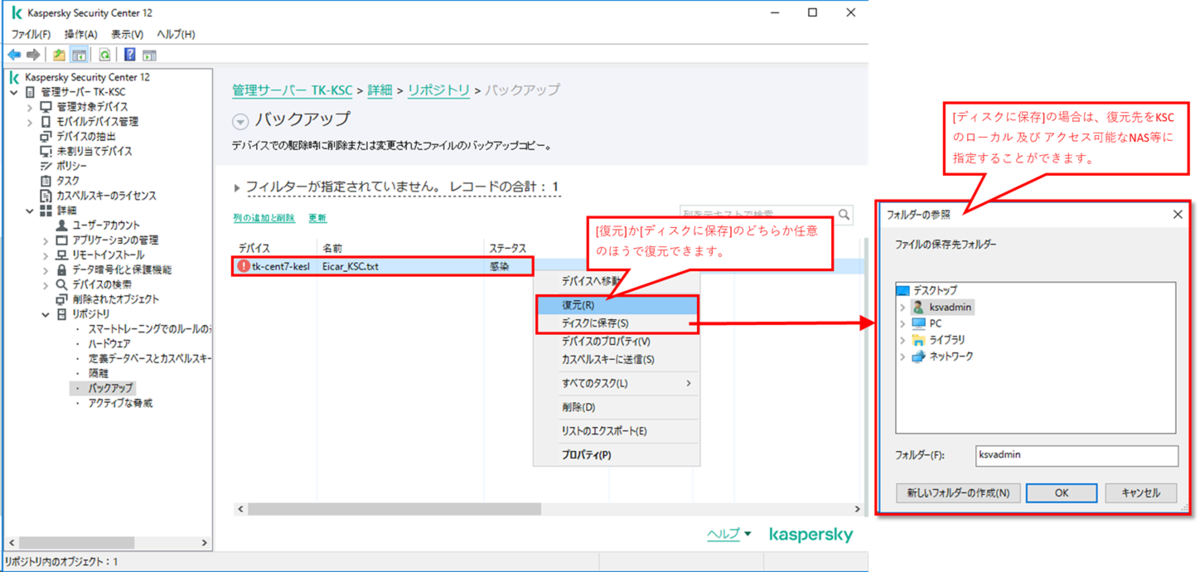Click the 列の追加と削除 link
The width and height of the screenshot is (1200, 572).
[263, 218]
